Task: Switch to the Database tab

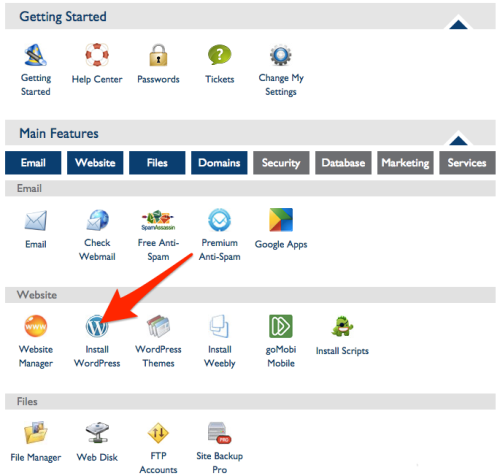Action: point(343,163)
